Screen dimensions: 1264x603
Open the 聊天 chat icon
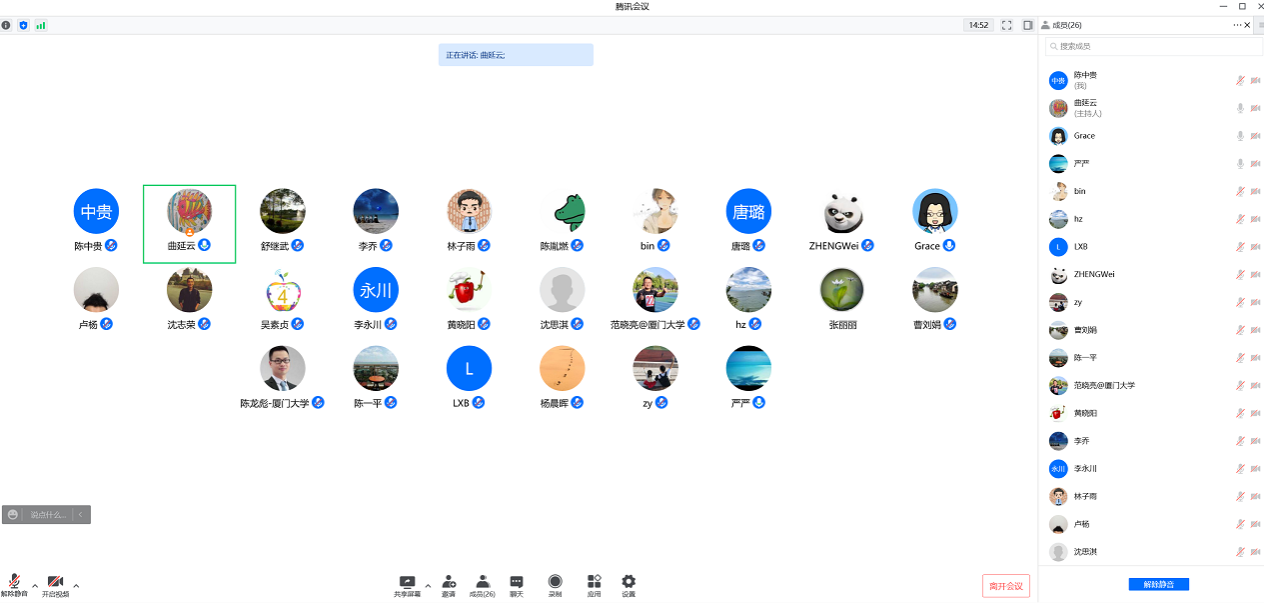pos(516,584)
